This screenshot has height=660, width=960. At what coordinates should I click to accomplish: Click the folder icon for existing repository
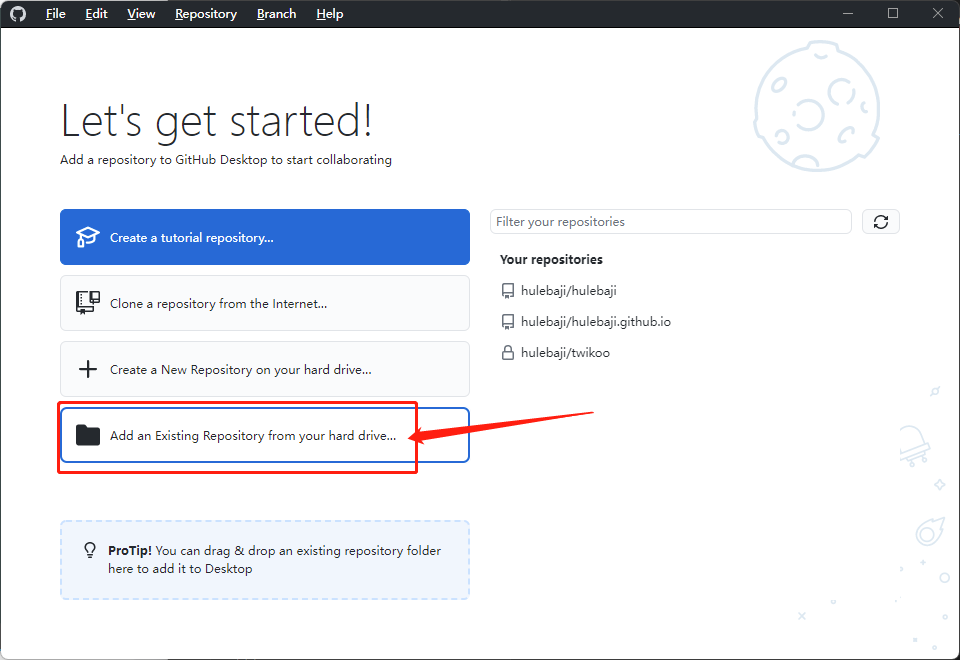(88, 435)
